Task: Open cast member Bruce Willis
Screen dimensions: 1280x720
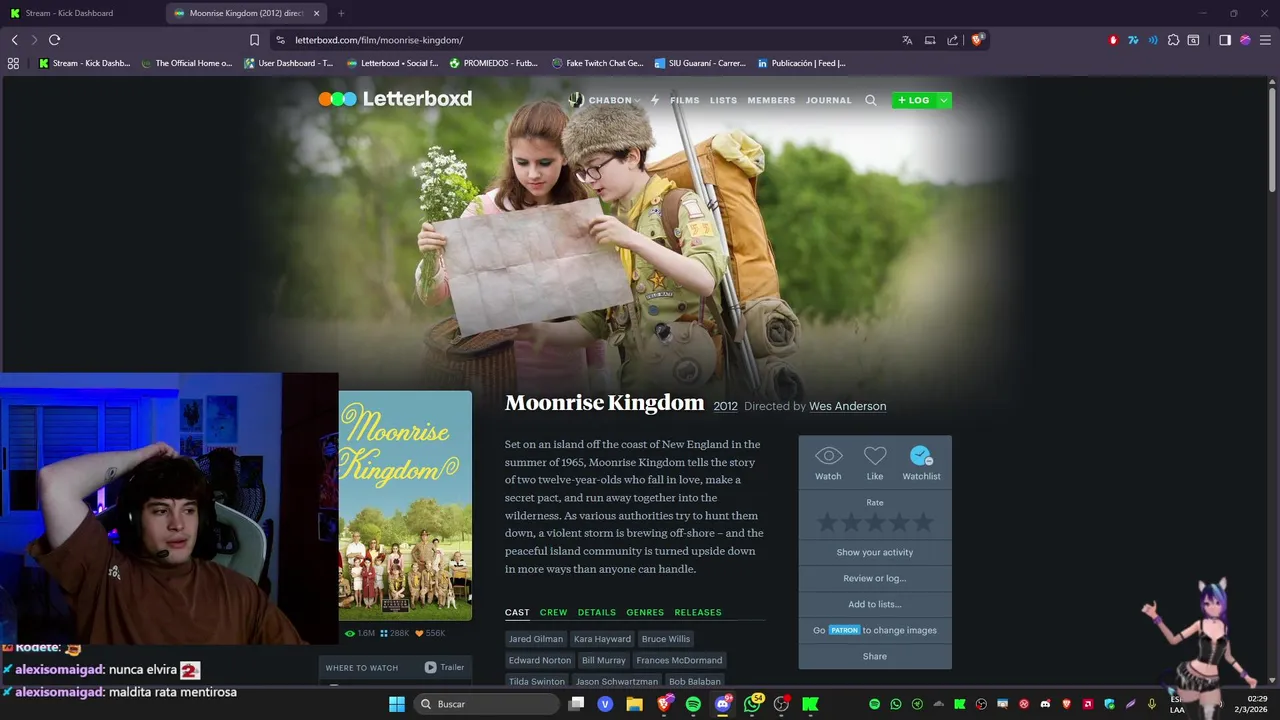Action: (x=666, y=639)
